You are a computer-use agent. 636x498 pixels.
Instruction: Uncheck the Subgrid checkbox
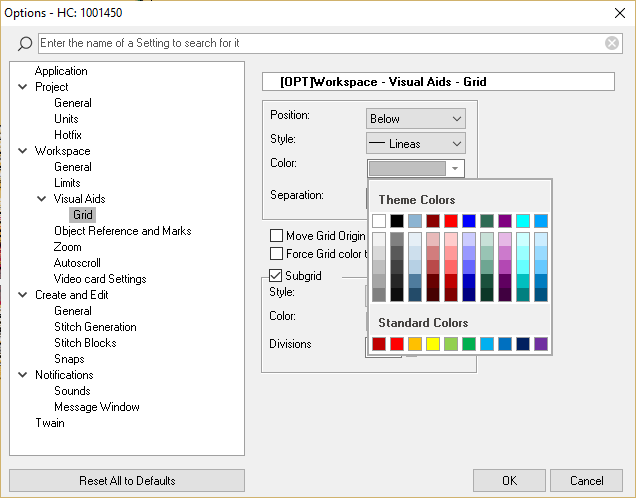coord(277,275)
